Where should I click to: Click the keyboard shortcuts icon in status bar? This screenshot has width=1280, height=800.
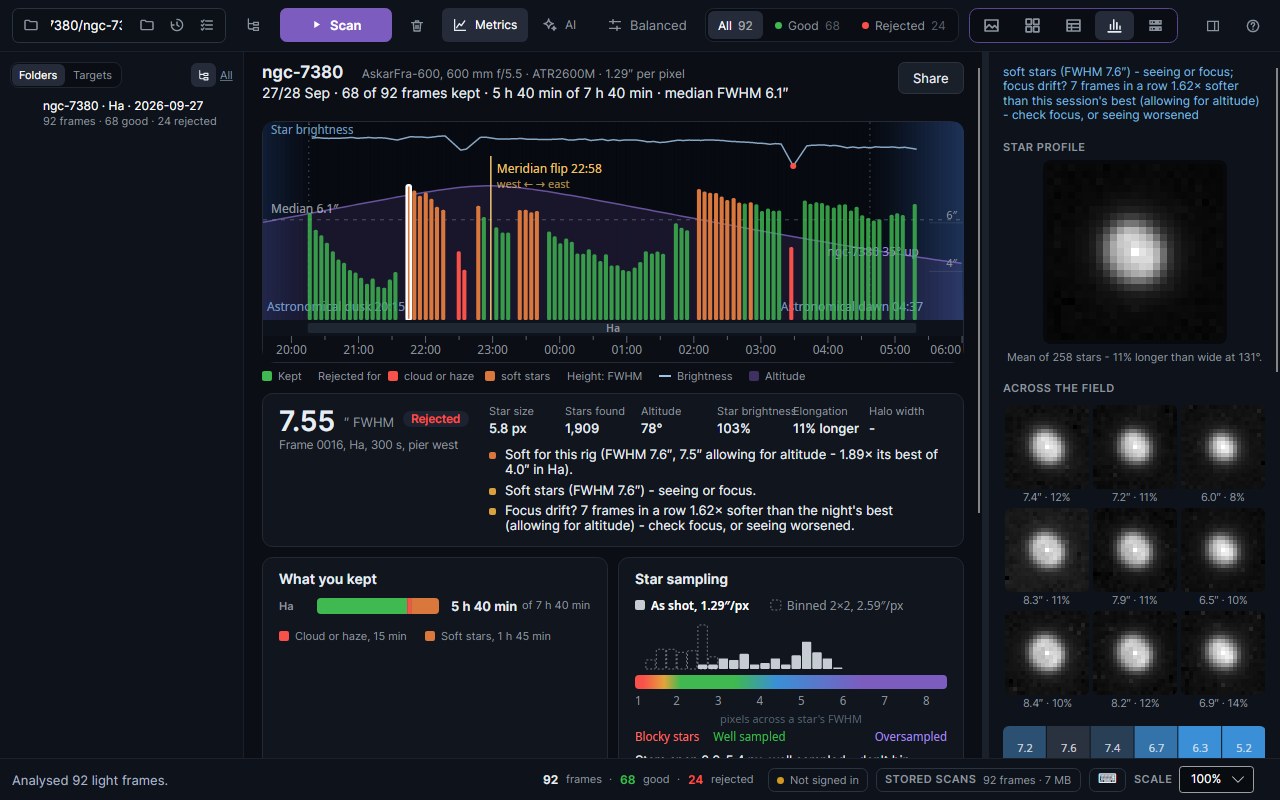(x=1107, y=779)
